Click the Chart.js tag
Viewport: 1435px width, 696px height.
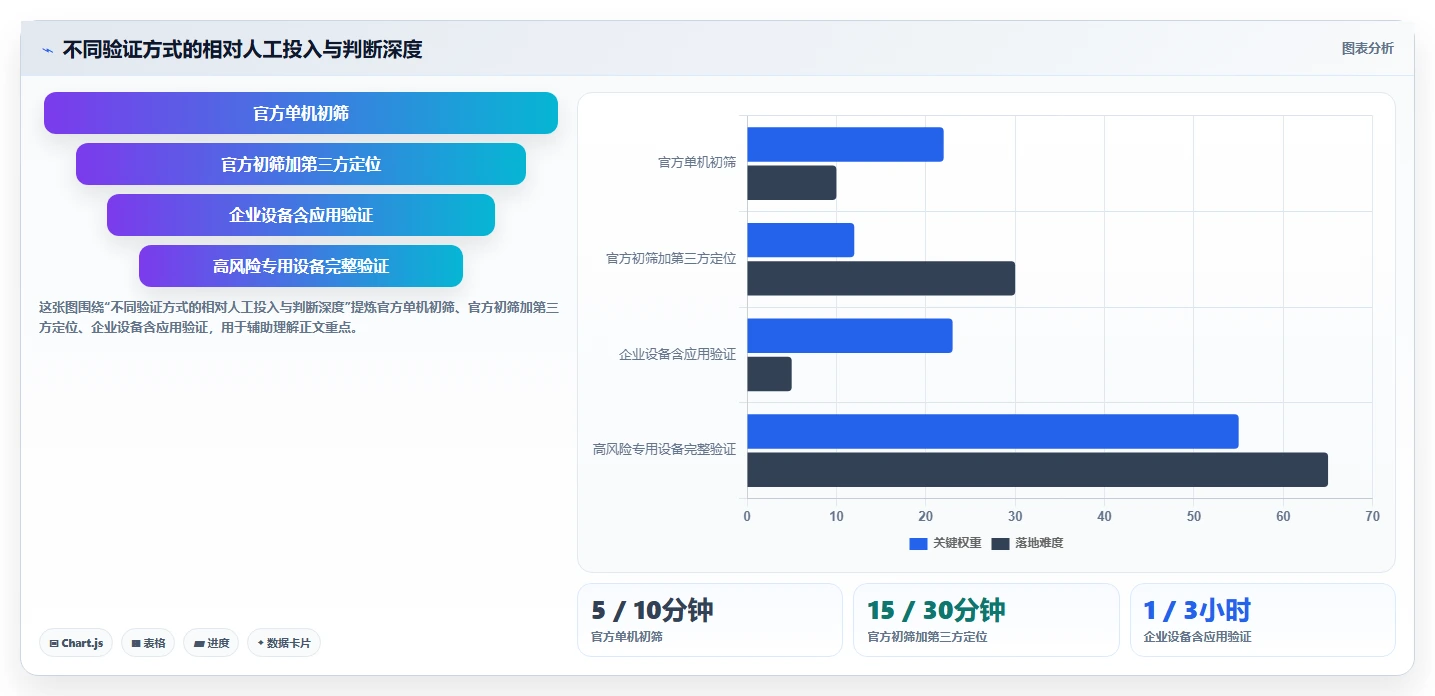click(x=76, y=643)
